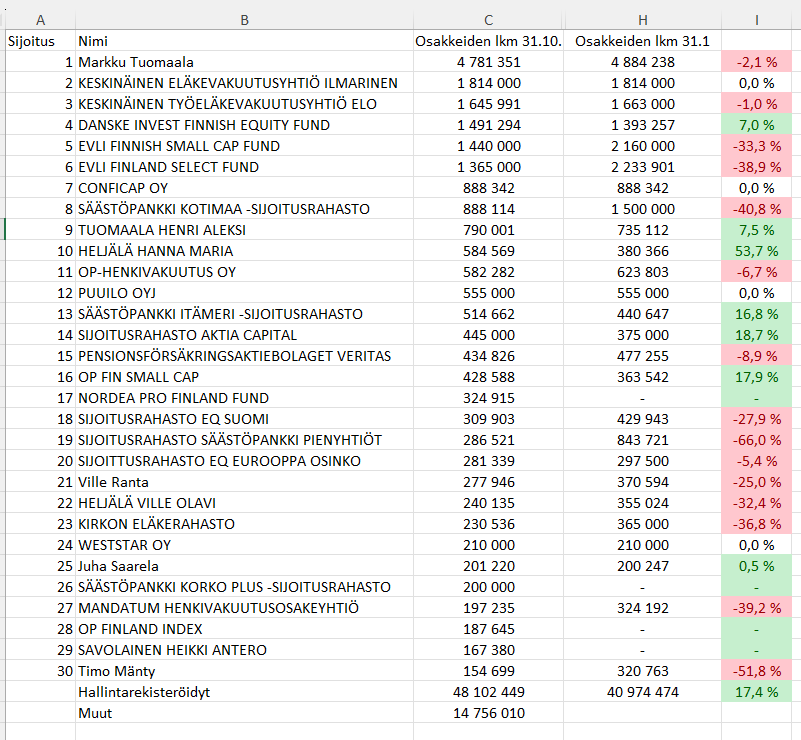Select the "Markku Tuomaala" name cell
The width and height of the screenshot is (801, 740).
point(244,62)
